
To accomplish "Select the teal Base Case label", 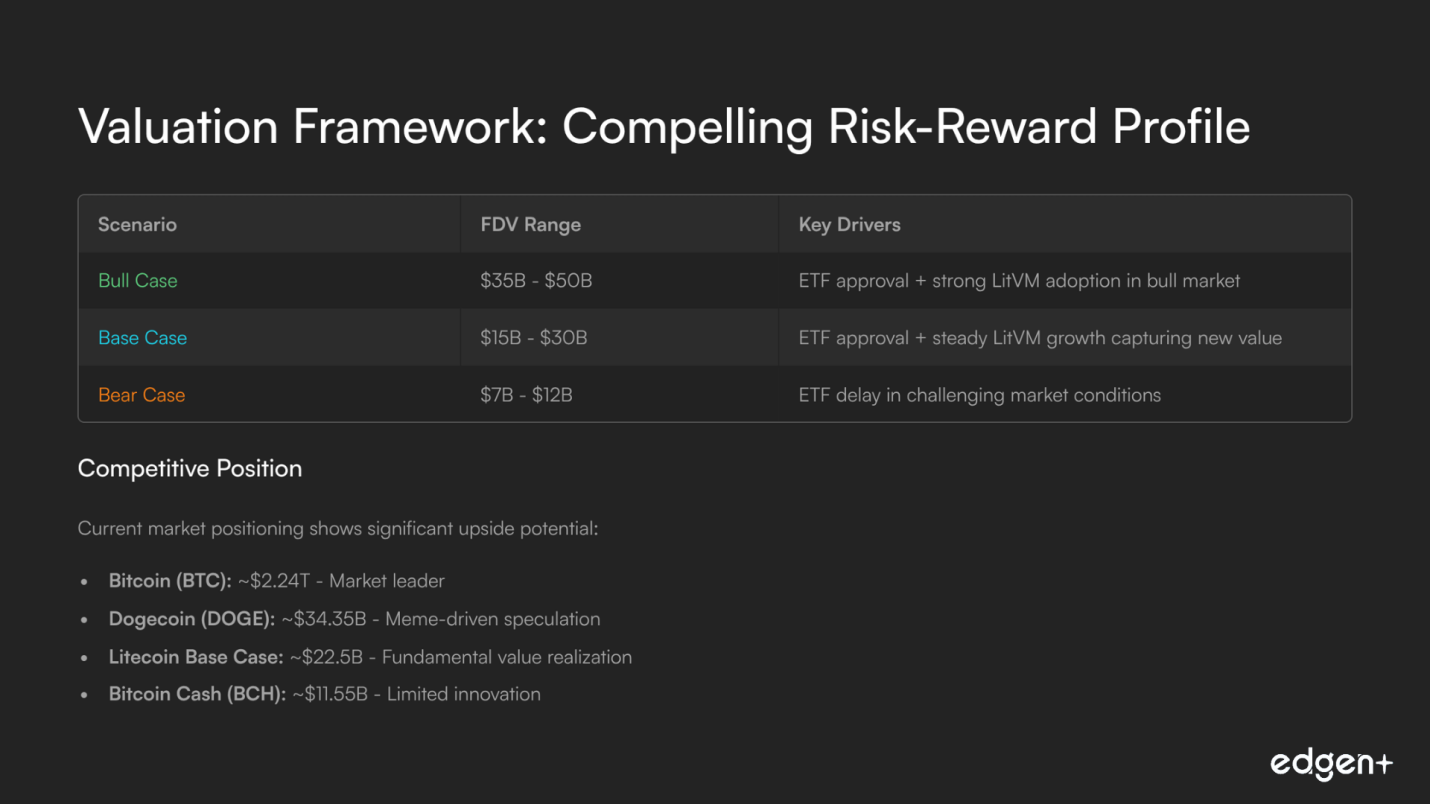I will coord(142,338).
